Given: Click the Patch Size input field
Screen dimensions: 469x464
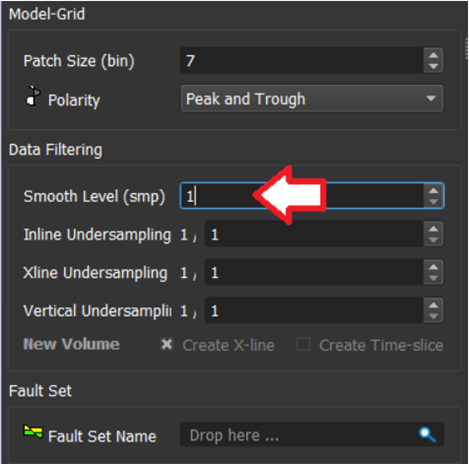Looking at the screenshot, I should click(x=302, y=60).
